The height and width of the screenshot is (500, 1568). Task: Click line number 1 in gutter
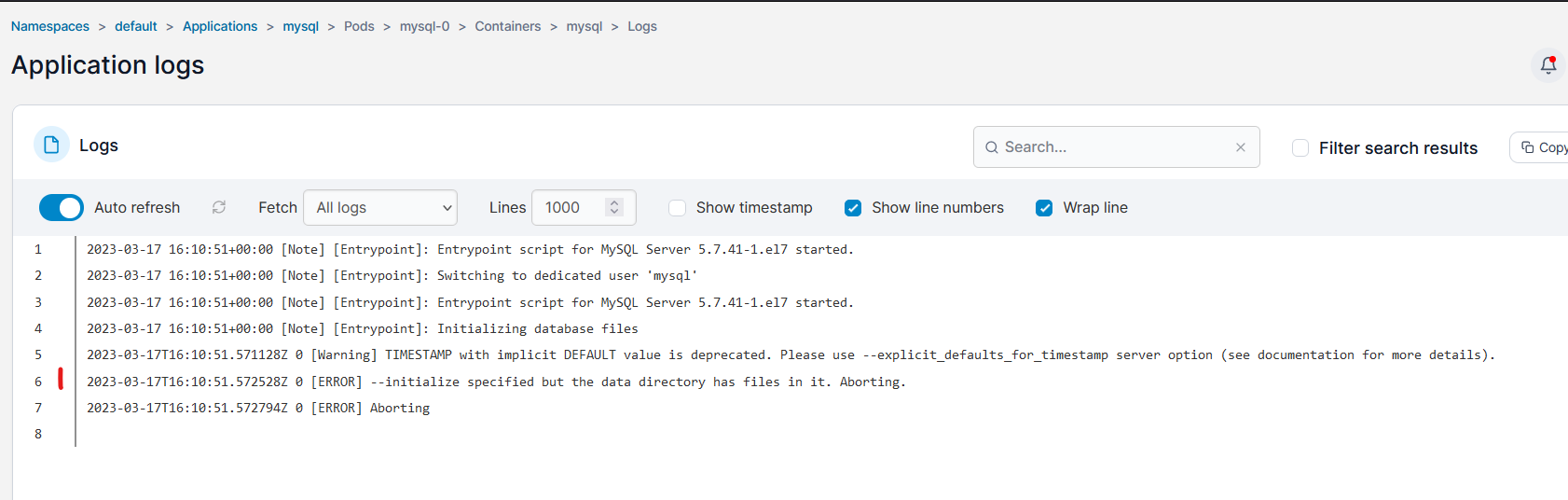pos(38,249)
